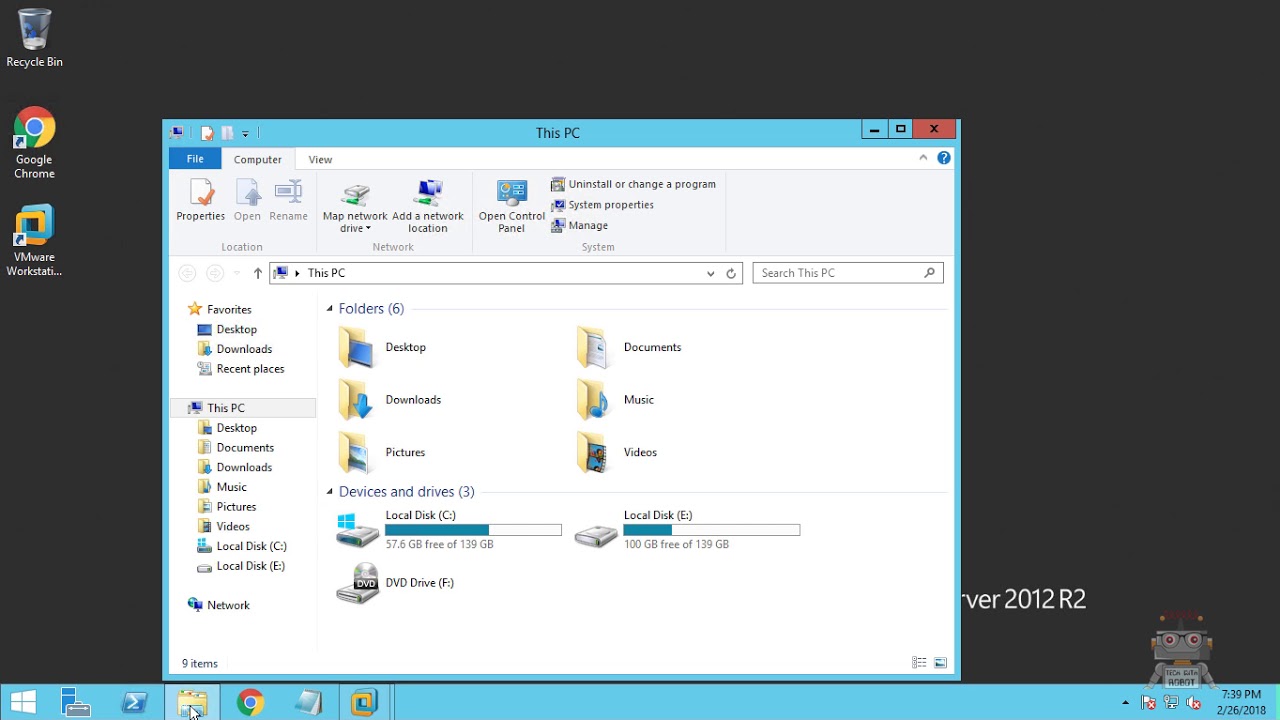Select Local Disk (E:) drive
The height and width of the screenshot is (720, 1280).
tap(687, 530)
